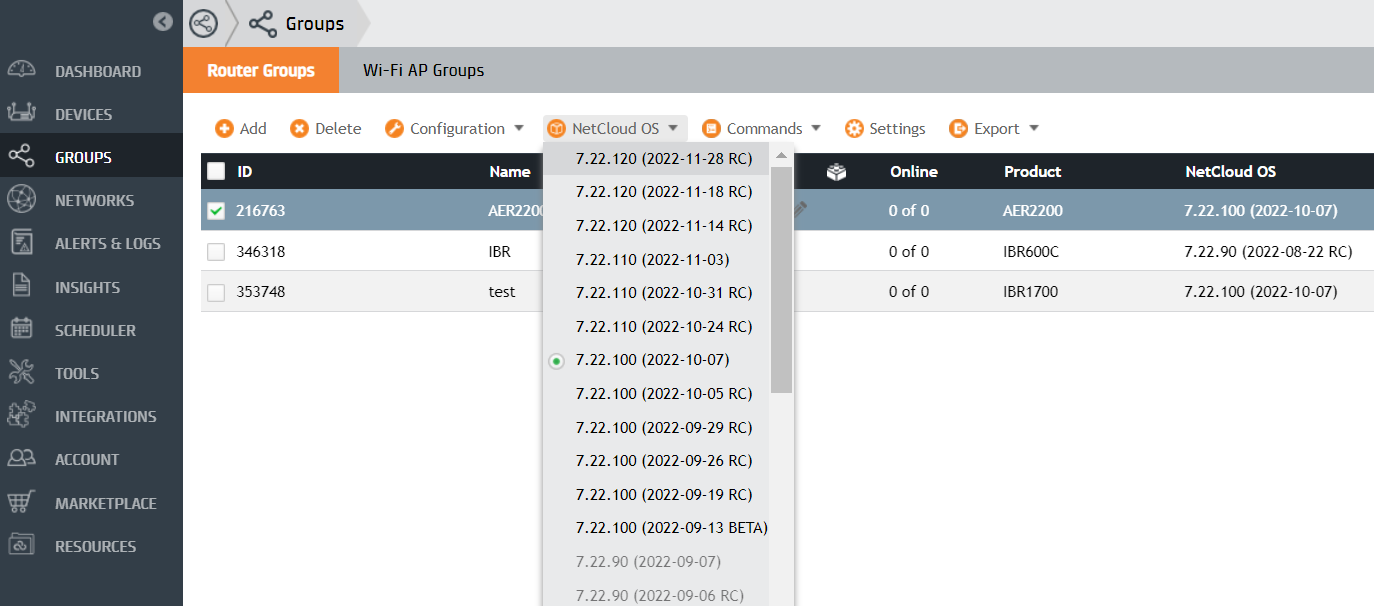Image resolution: width=1374 pixels, height=606 pixels.
Task: Uncheck the checkbox for group 216763
Action: pos(216,211)
